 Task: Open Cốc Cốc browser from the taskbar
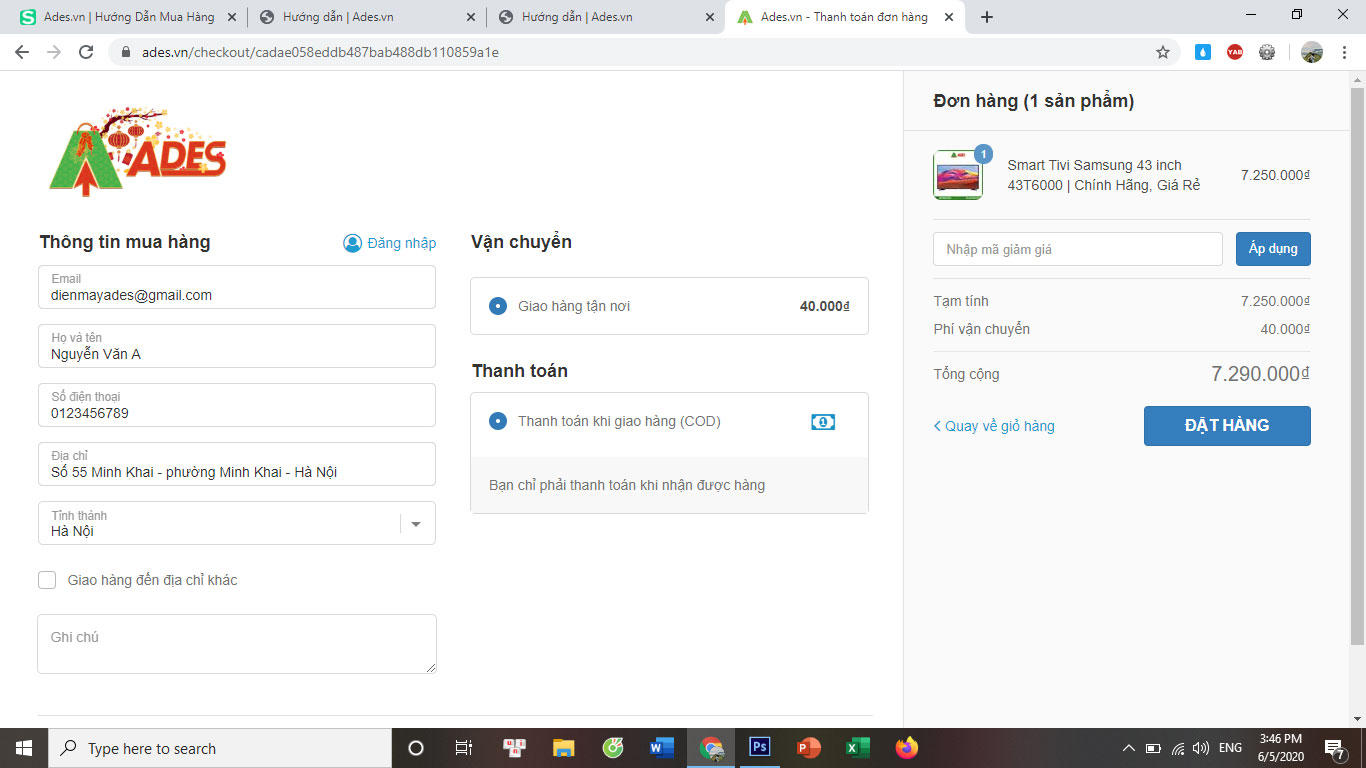(x=613, y=748)
